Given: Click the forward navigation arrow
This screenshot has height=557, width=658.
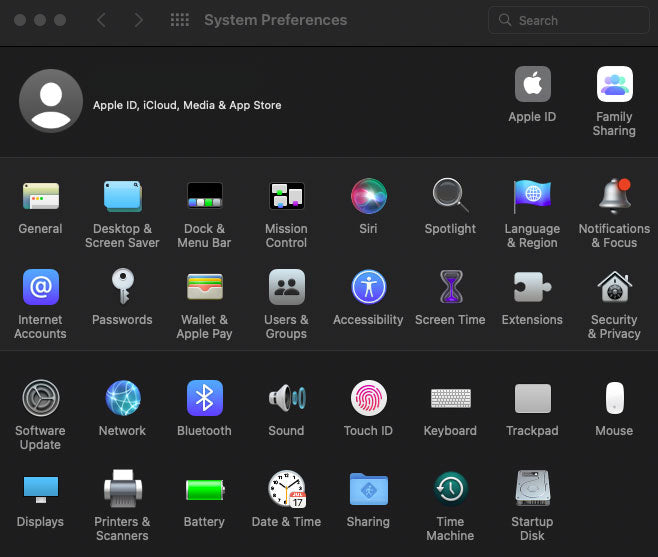Looking at the screenshot, I should [x=138, y=20].
